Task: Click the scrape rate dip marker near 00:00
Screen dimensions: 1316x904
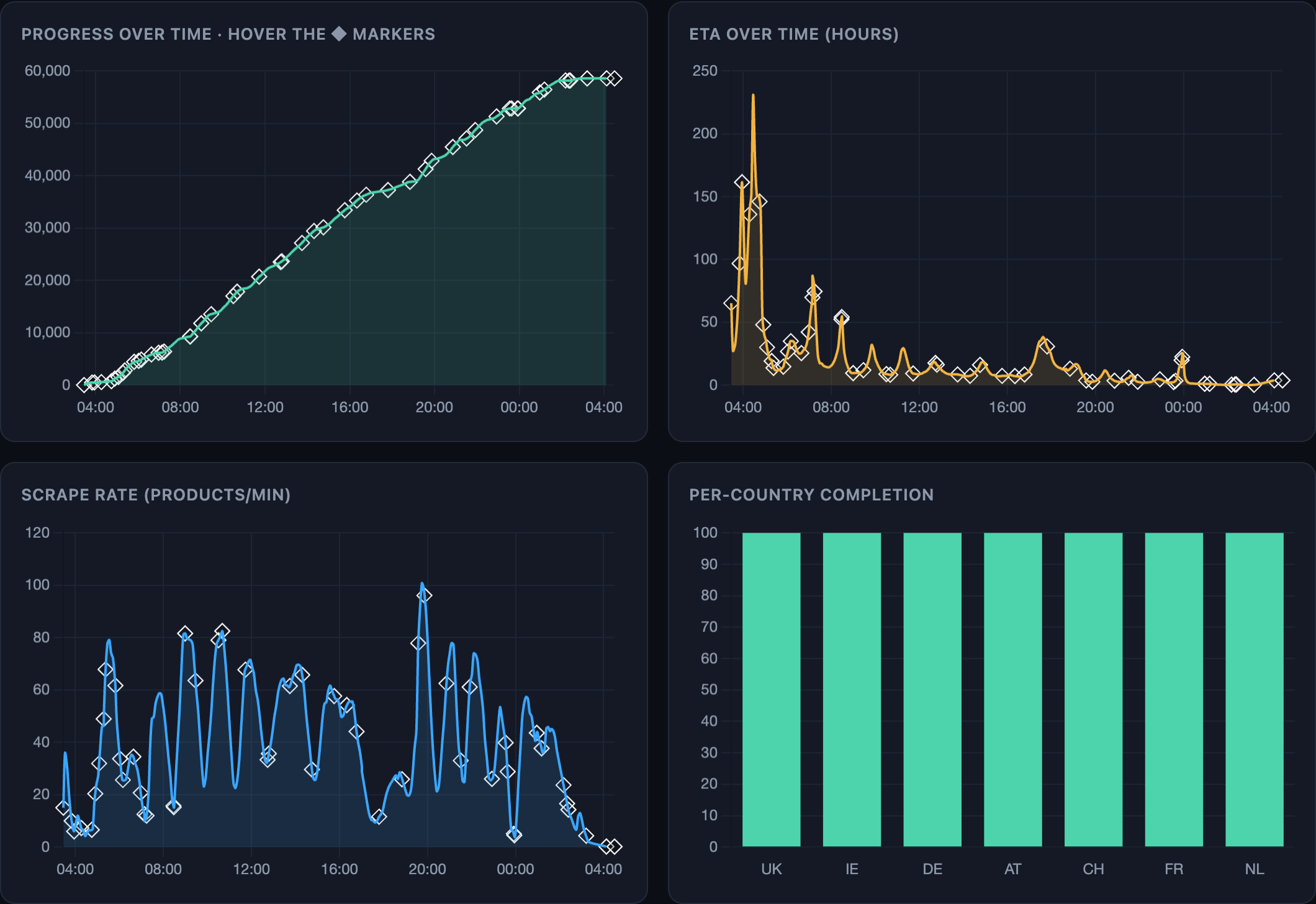Action: pos(514,834)
